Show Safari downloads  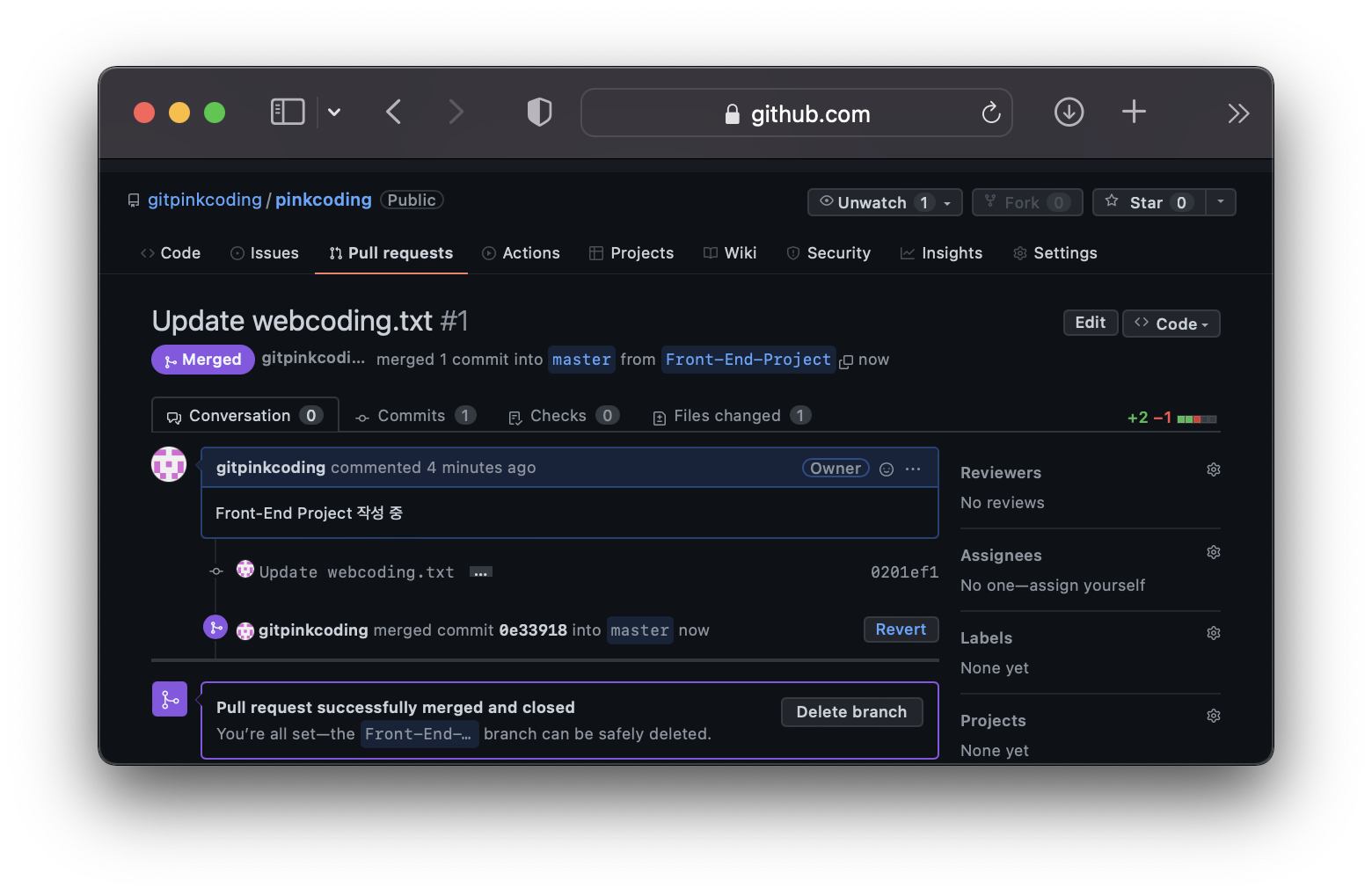click(1069, 112)
